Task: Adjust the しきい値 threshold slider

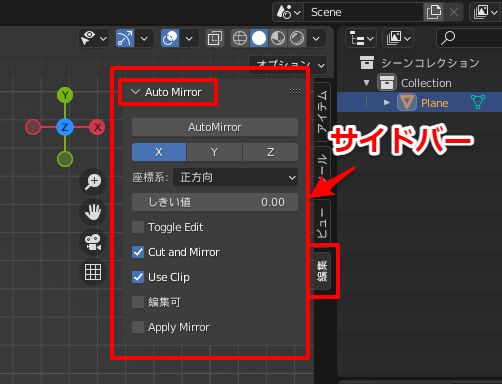Action: pos(215,202)
